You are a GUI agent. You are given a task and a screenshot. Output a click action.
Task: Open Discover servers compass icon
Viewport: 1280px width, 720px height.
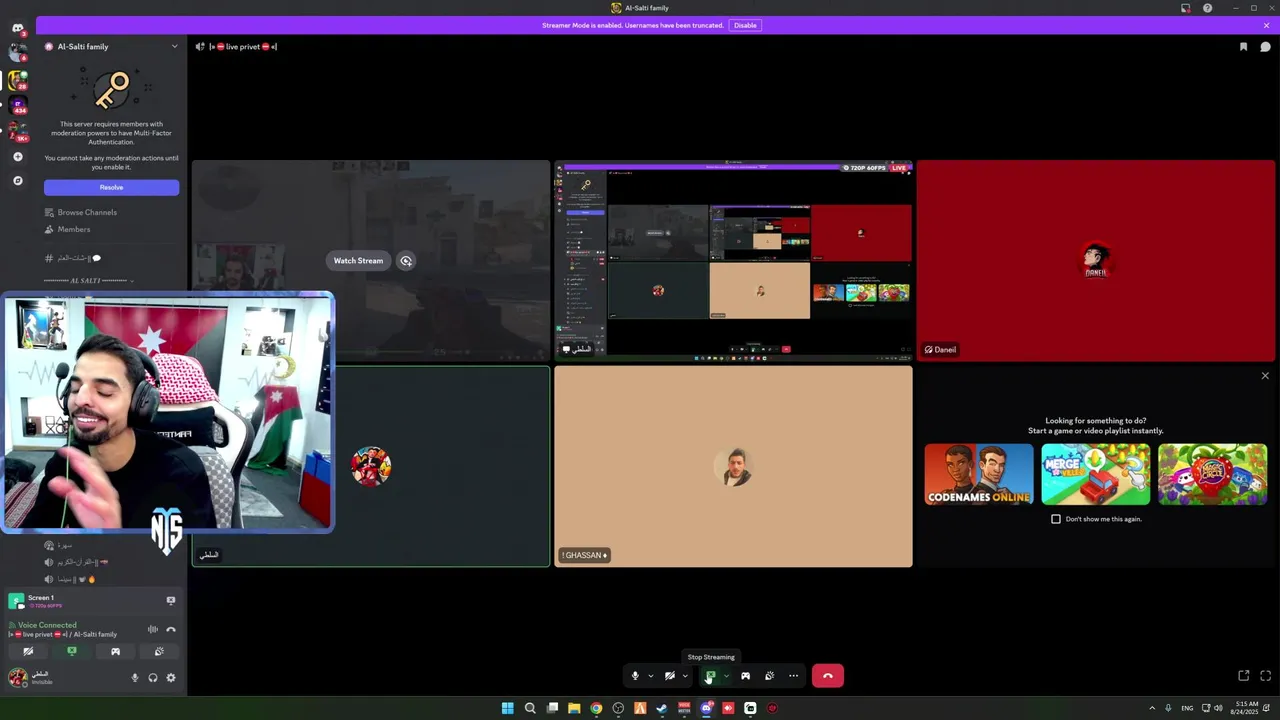tap(17, 181)
